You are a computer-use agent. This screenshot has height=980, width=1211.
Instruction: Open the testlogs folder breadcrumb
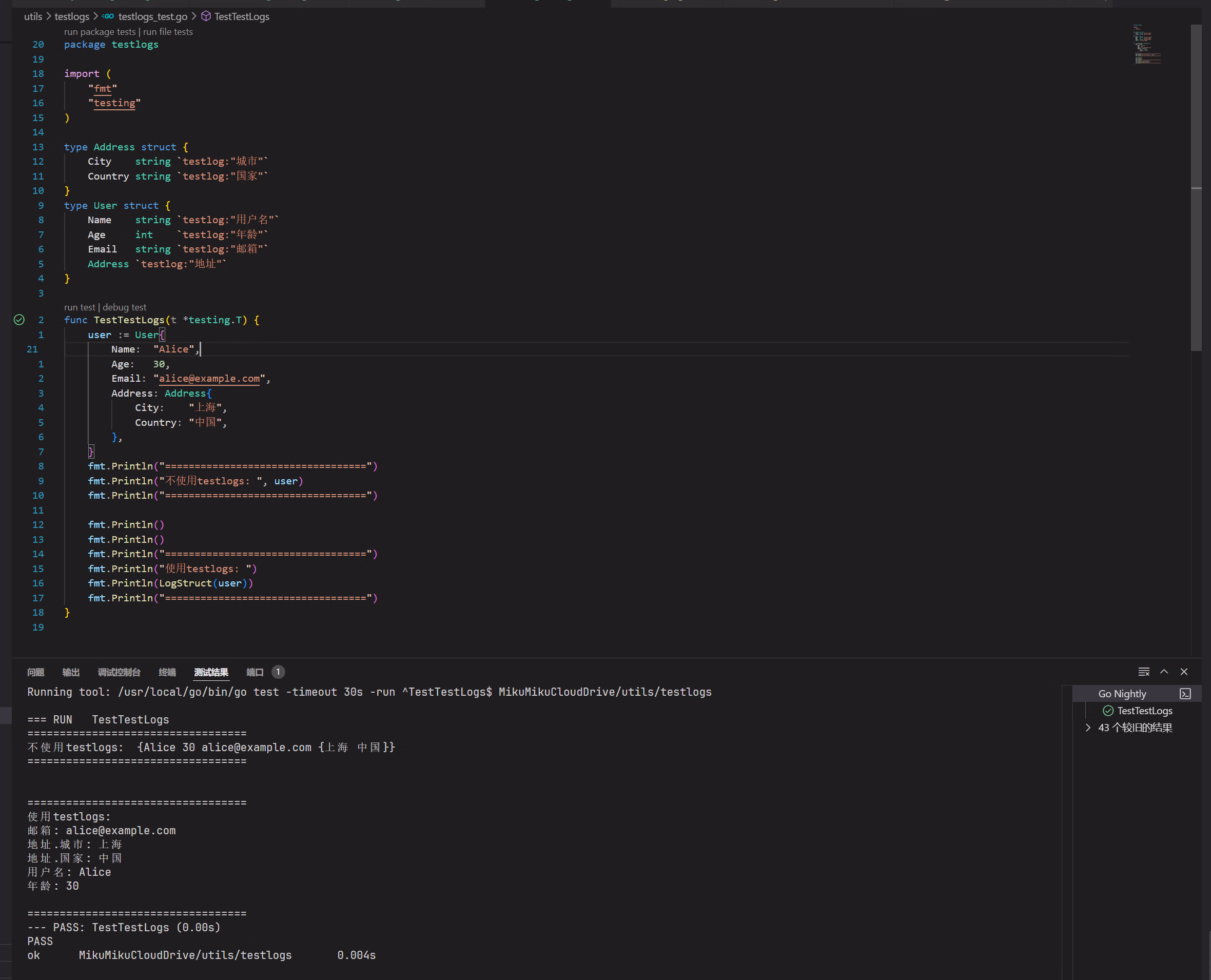point(72,16)
